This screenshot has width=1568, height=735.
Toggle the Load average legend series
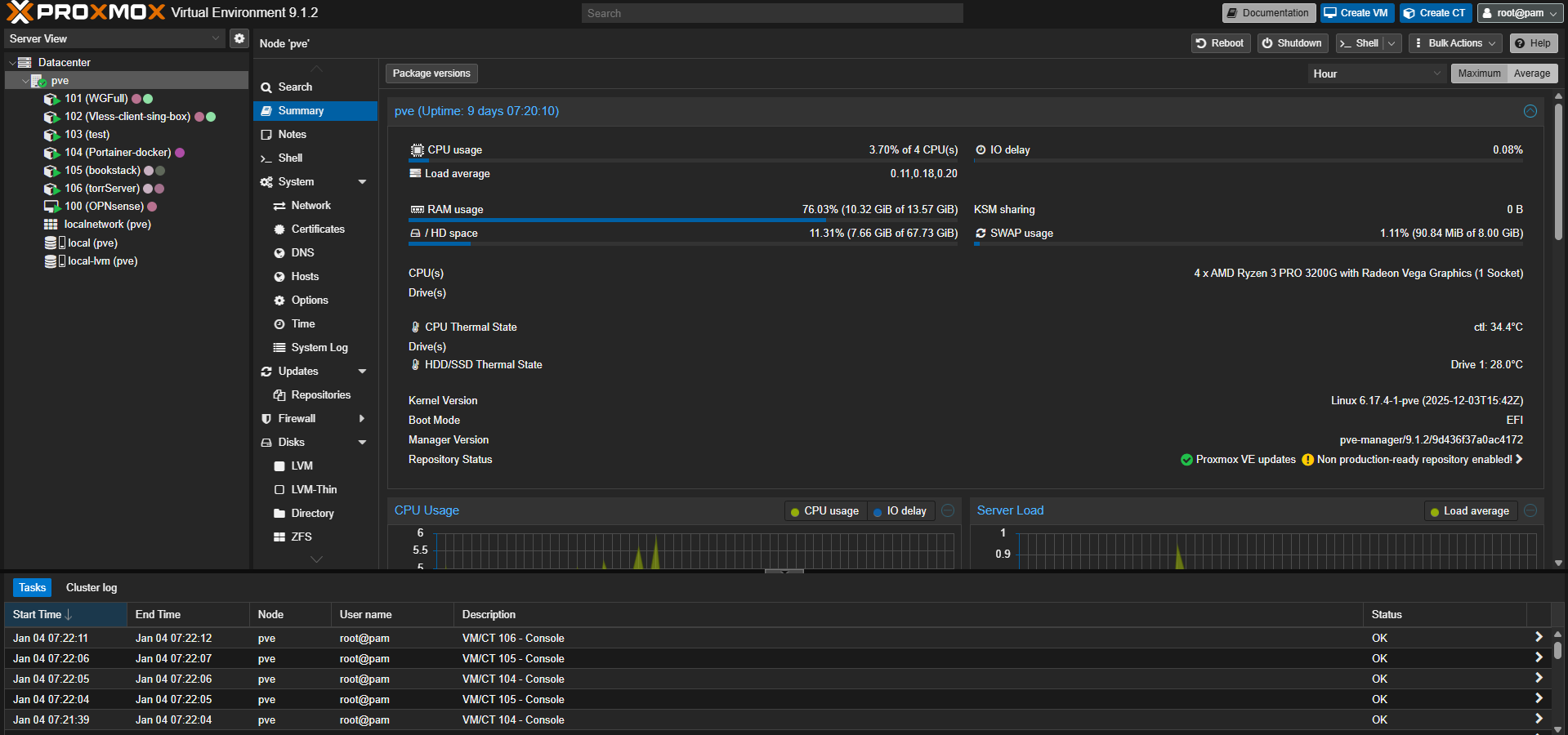(1469, 511)
